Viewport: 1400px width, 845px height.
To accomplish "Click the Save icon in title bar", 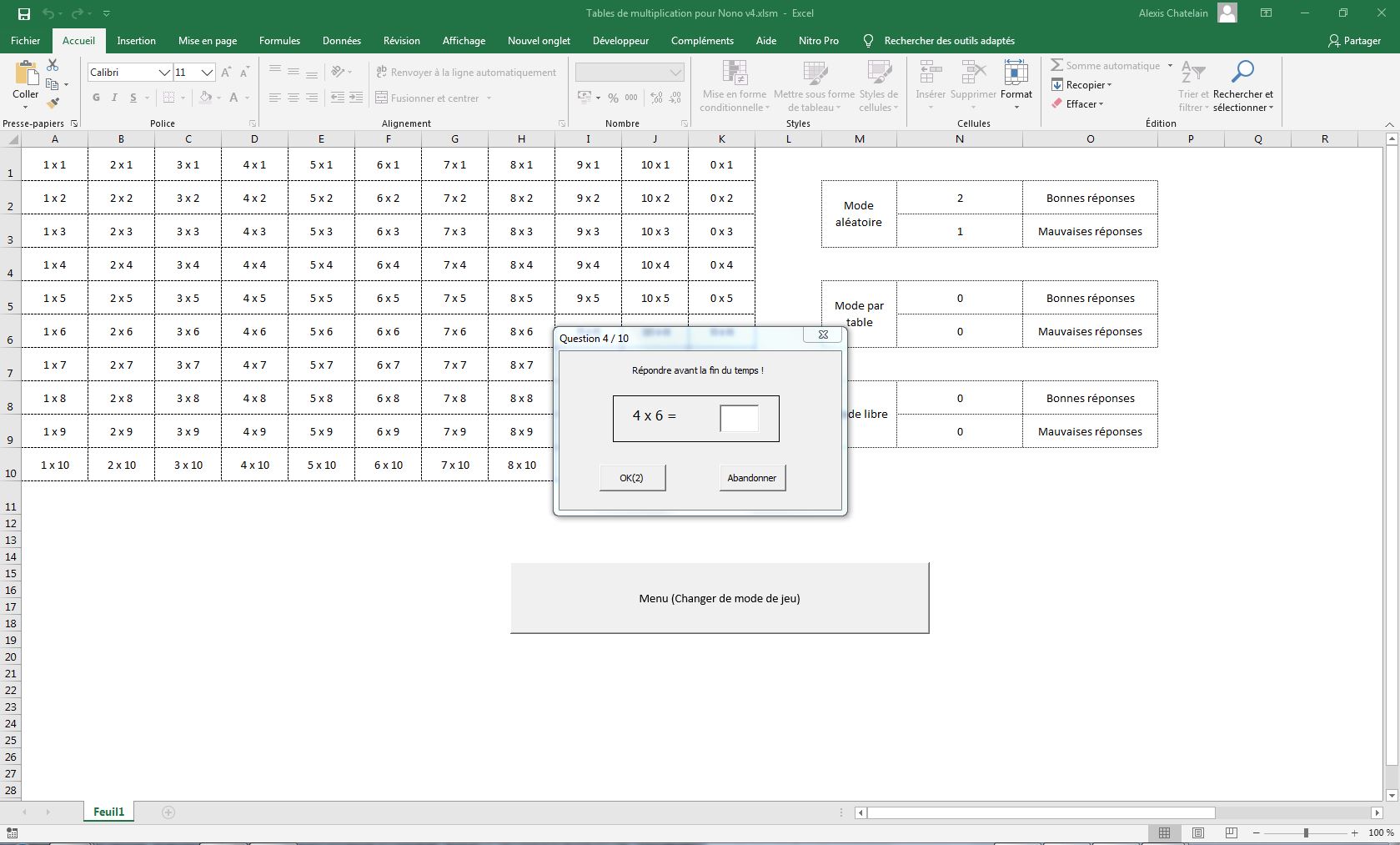I will [24, 13].
